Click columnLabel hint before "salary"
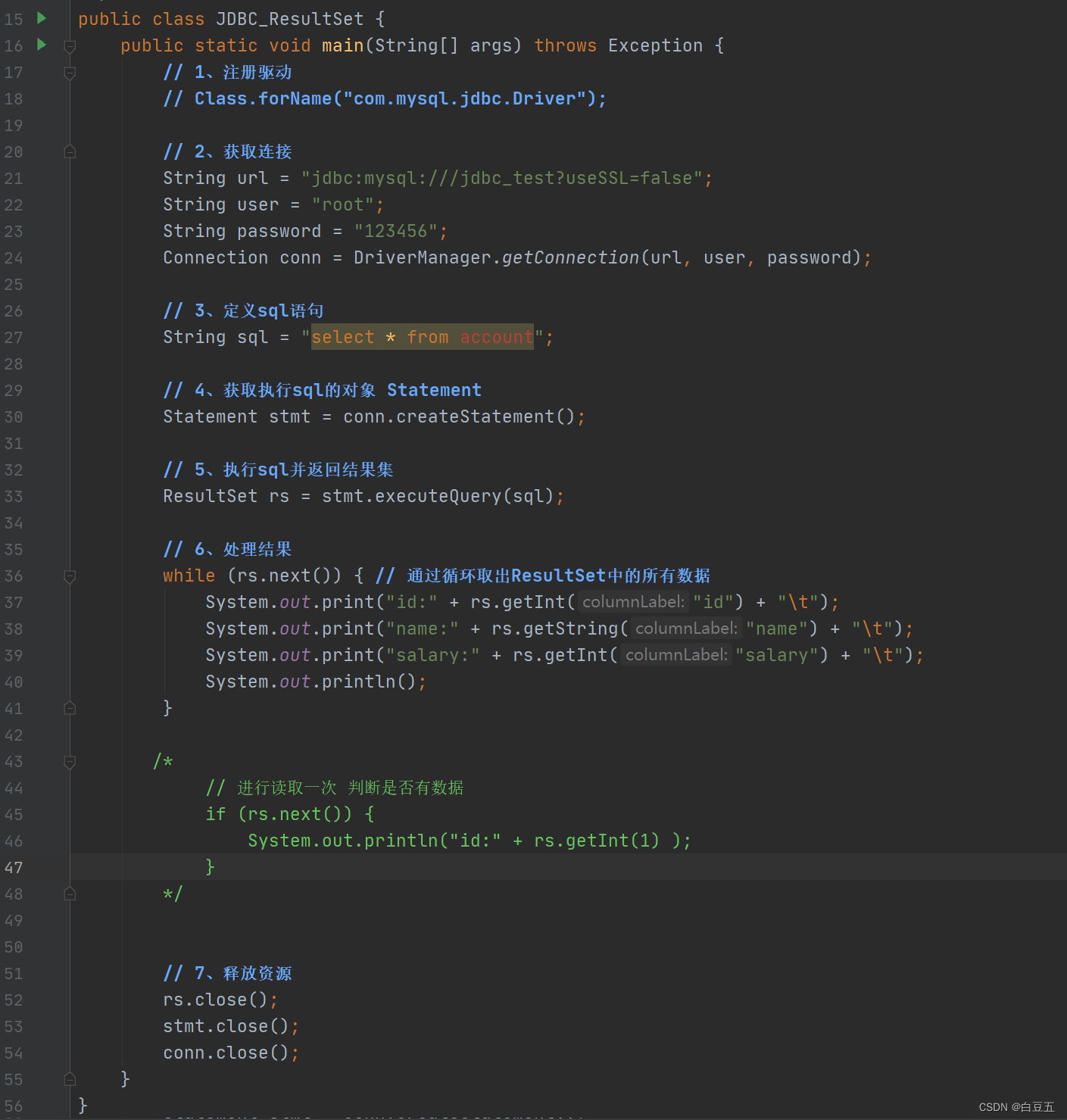The image size is (1067, 1120). coord(676,655)
